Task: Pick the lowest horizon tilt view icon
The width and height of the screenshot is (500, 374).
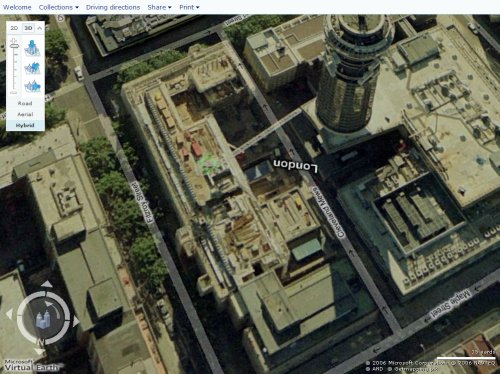Action: click(x=32, y=86)
